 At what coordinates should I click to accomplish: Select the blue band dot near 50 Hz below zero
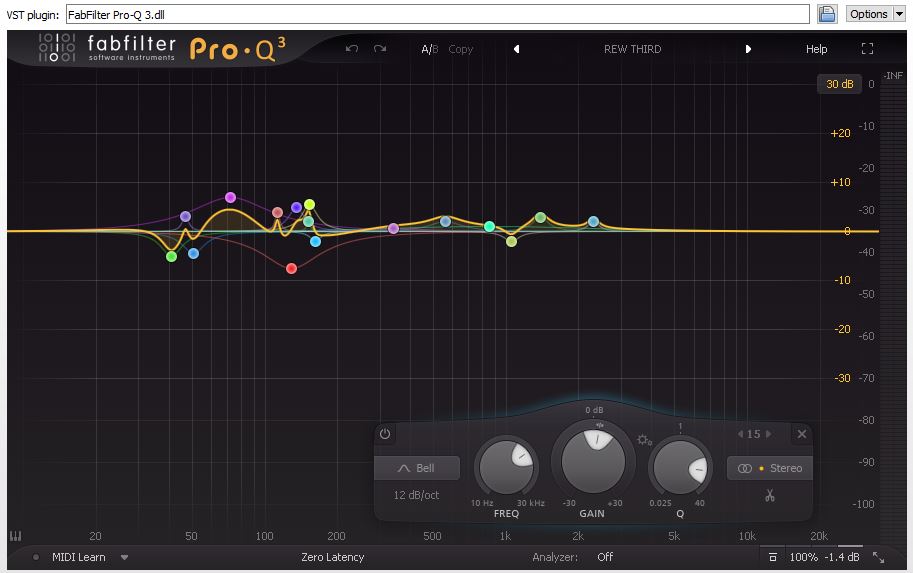[x=193, y=253]
